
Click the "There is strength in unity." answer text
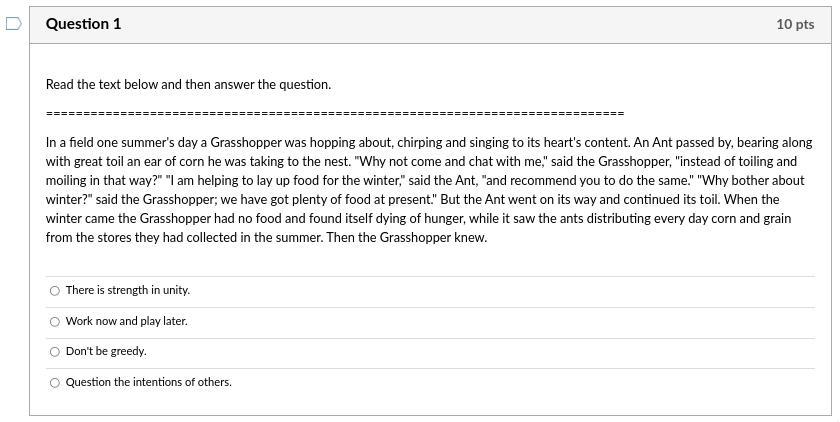tap(128, 290)
